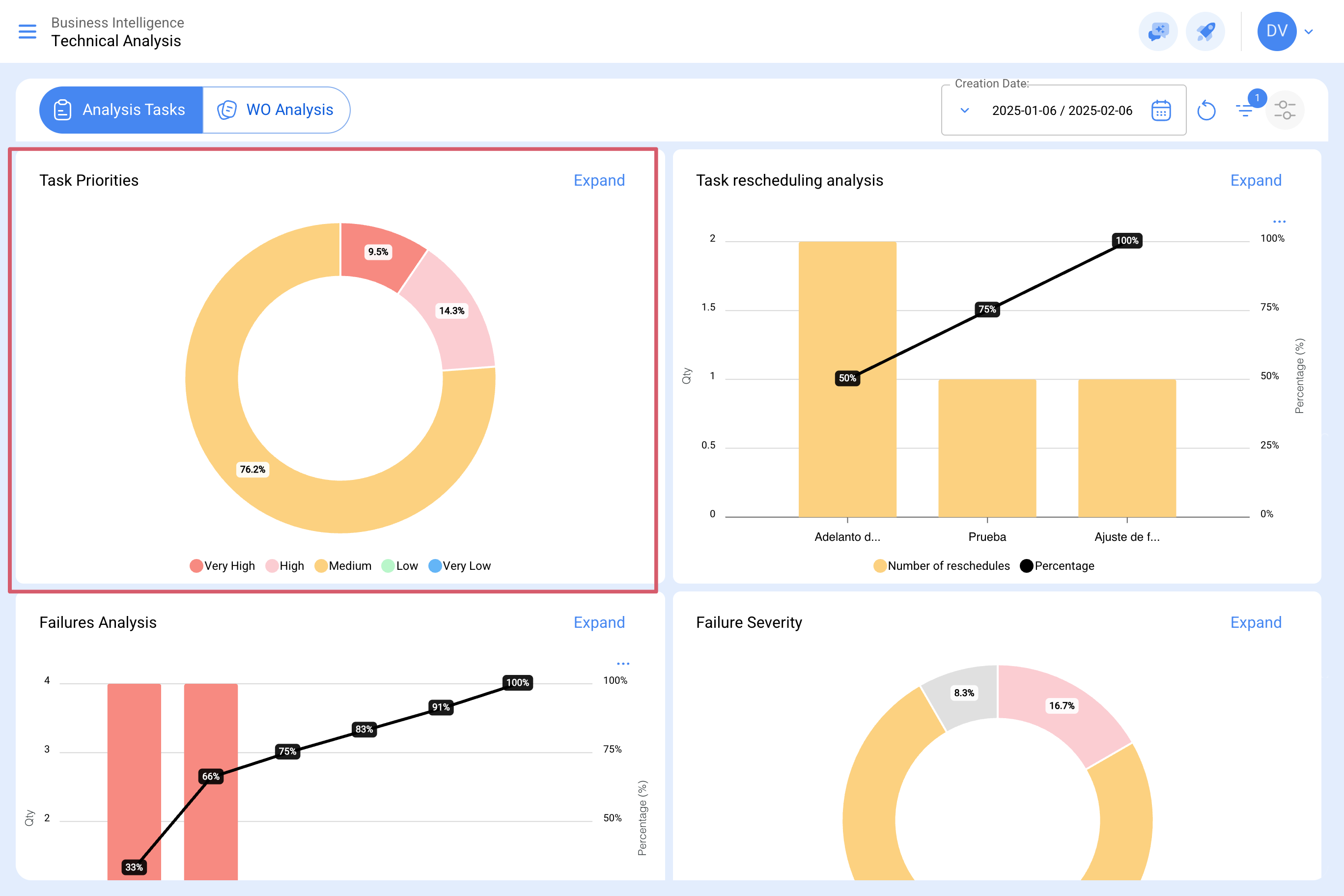Click the Creation Date range field
Viewport: 1344px width, 896px height.
click(x=1064, y=111)
